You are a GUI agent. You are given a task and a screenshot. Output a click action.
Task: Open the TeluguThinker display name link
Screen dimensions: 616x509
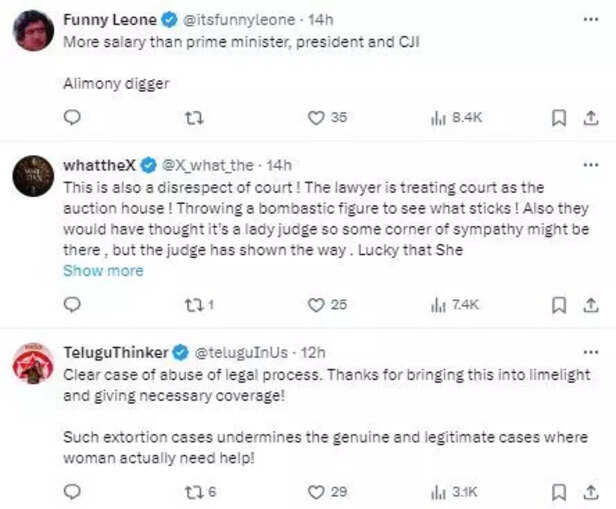pyautogui.click(x=115, y=352)
